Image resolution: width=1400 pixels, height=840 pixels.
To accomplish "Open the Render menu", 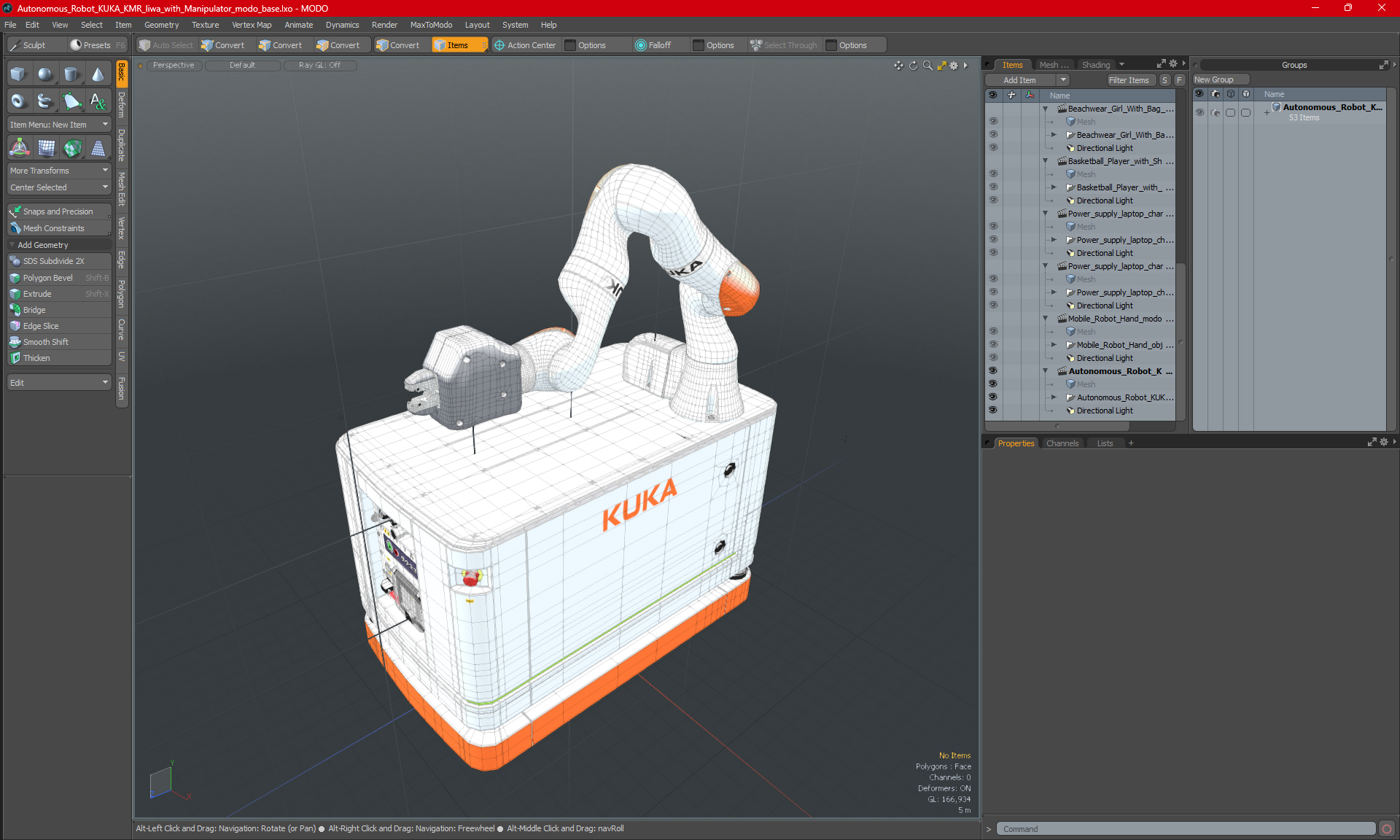I will 381,25.
